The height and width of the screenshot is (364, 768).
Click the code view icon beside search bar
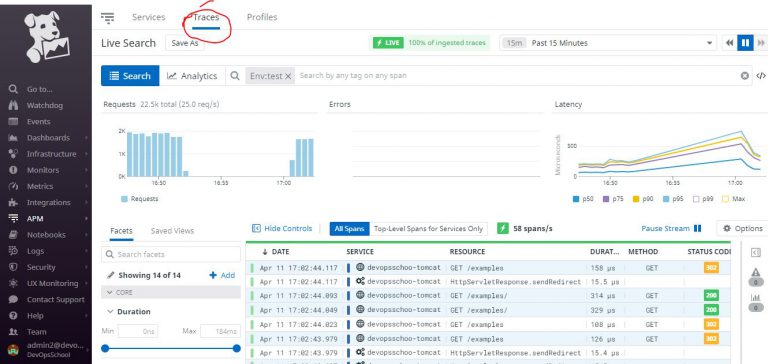point(761,75)
